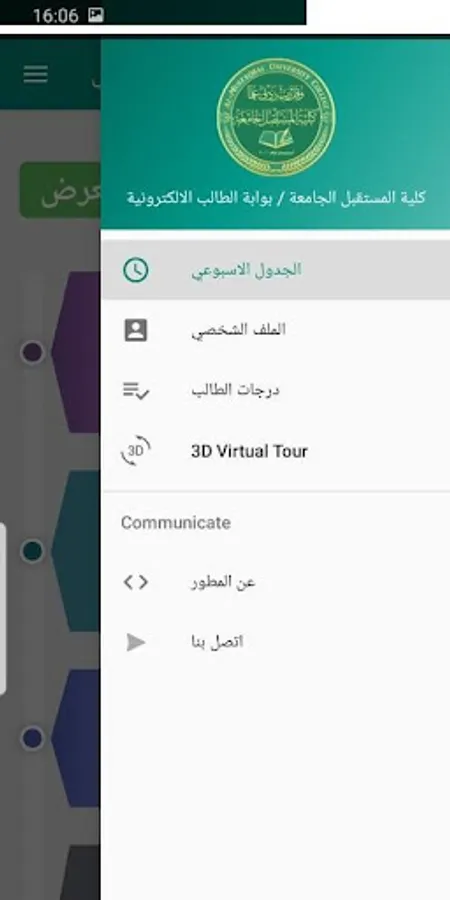Tap the college round logo emblem
Screen dimensions: 450x900
pos(276,117)
